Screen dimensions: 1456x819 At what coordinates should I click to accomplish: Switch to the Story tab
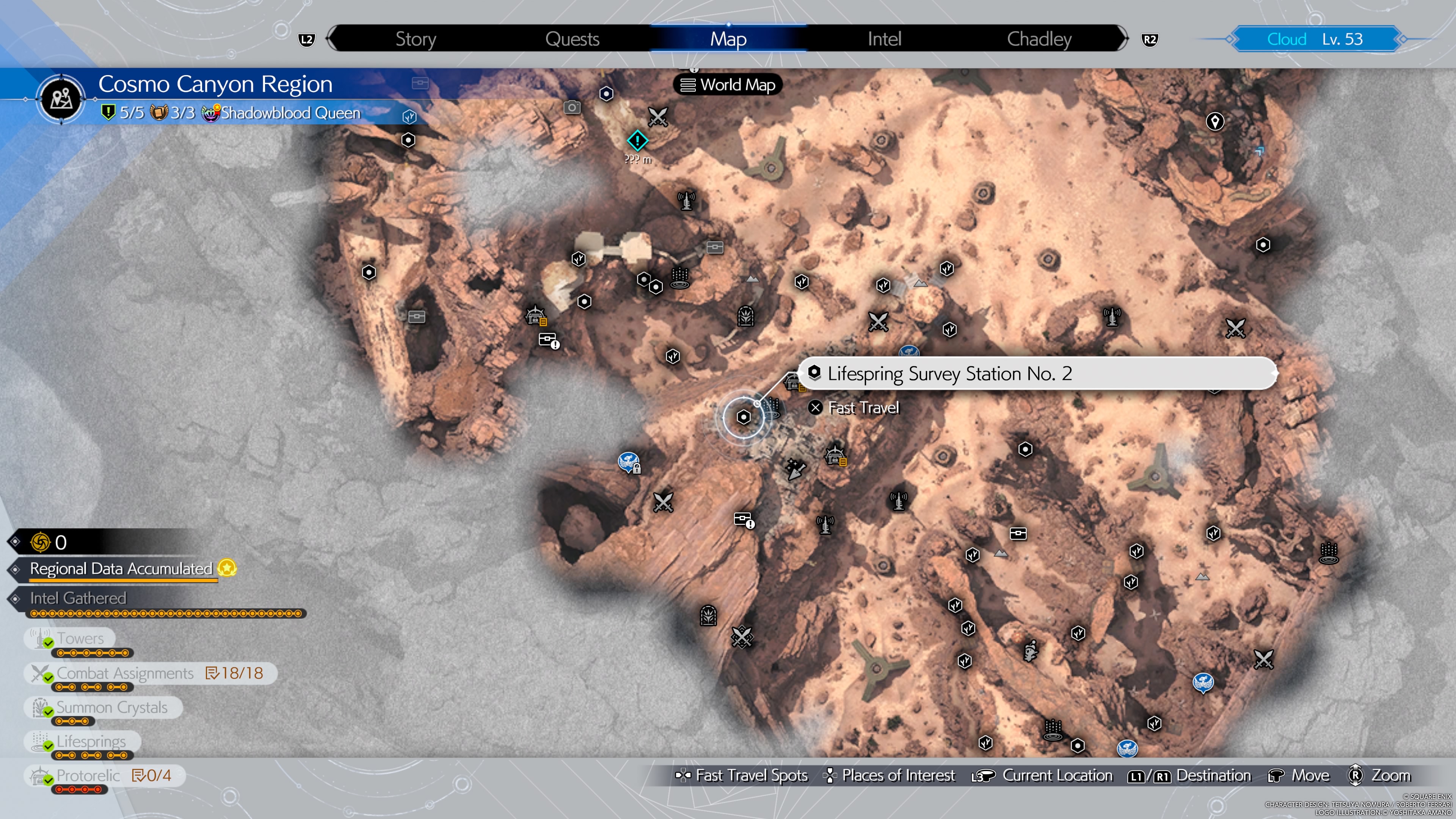(x=416, y=39)
